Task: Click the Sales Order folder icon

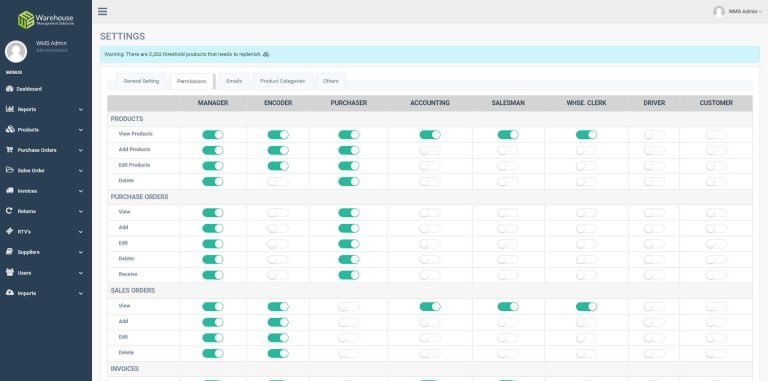Action: click(10, 170)
